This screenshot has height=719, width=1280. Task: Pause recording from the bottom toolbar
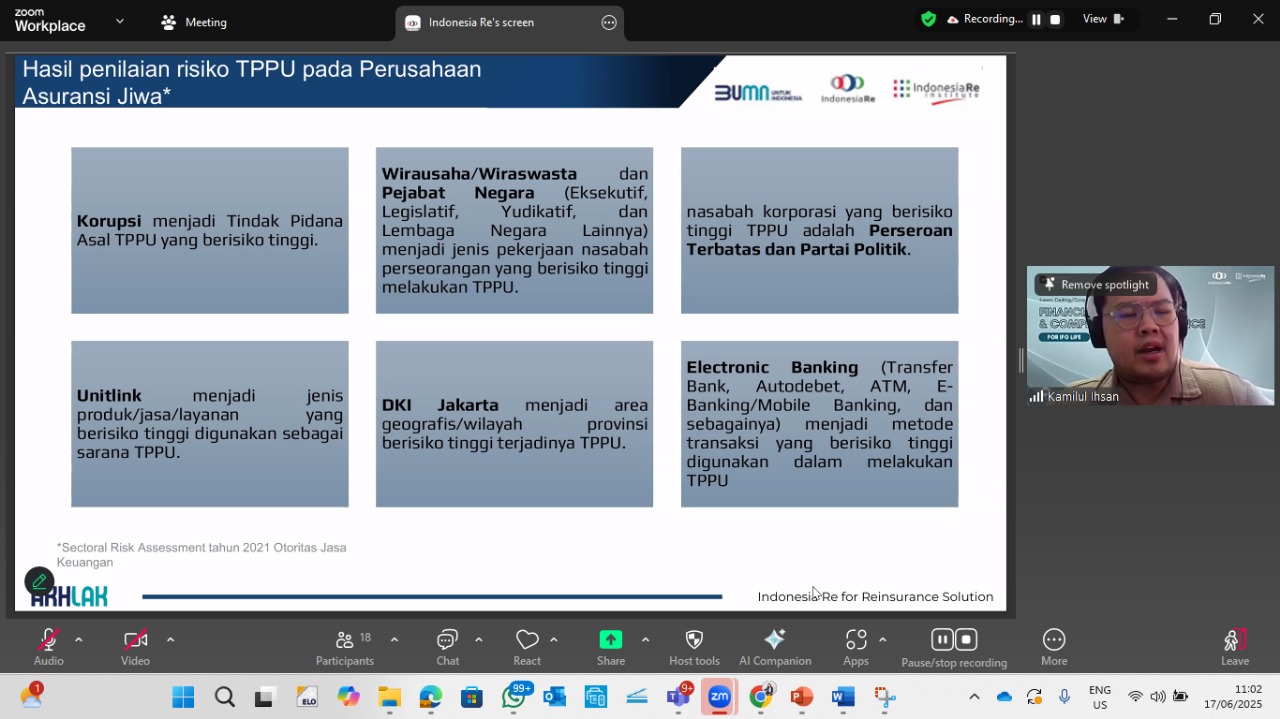[x=942, y=639]
